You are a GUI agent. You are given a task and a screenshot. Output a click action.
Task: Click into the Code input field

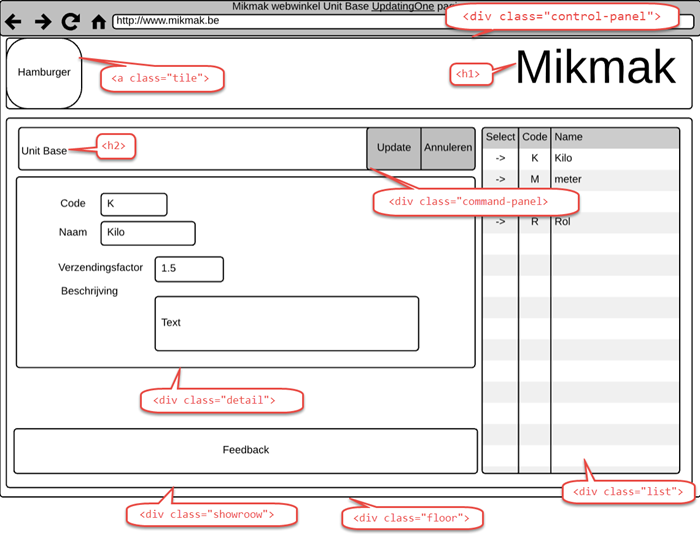tap(133, 204)
